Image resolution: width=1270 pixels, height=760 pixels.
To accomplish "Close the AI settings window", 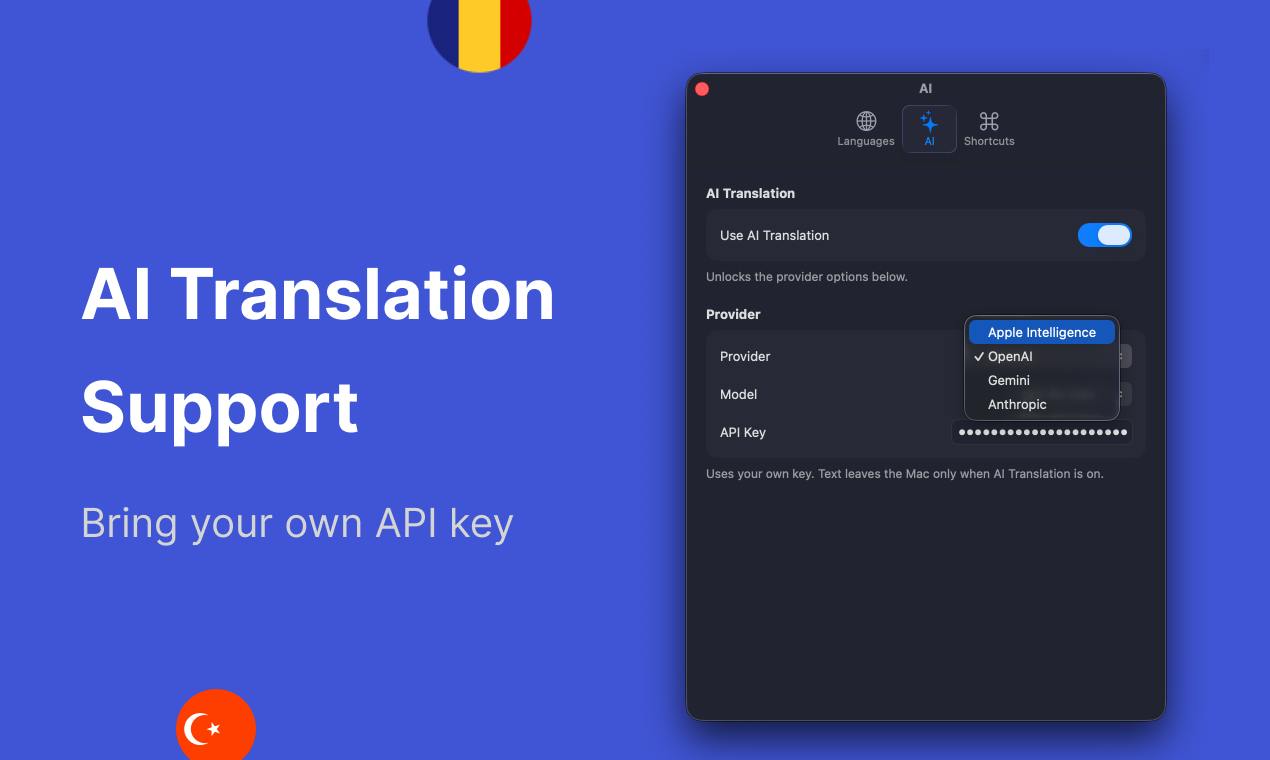I will (x=702, y=89).
